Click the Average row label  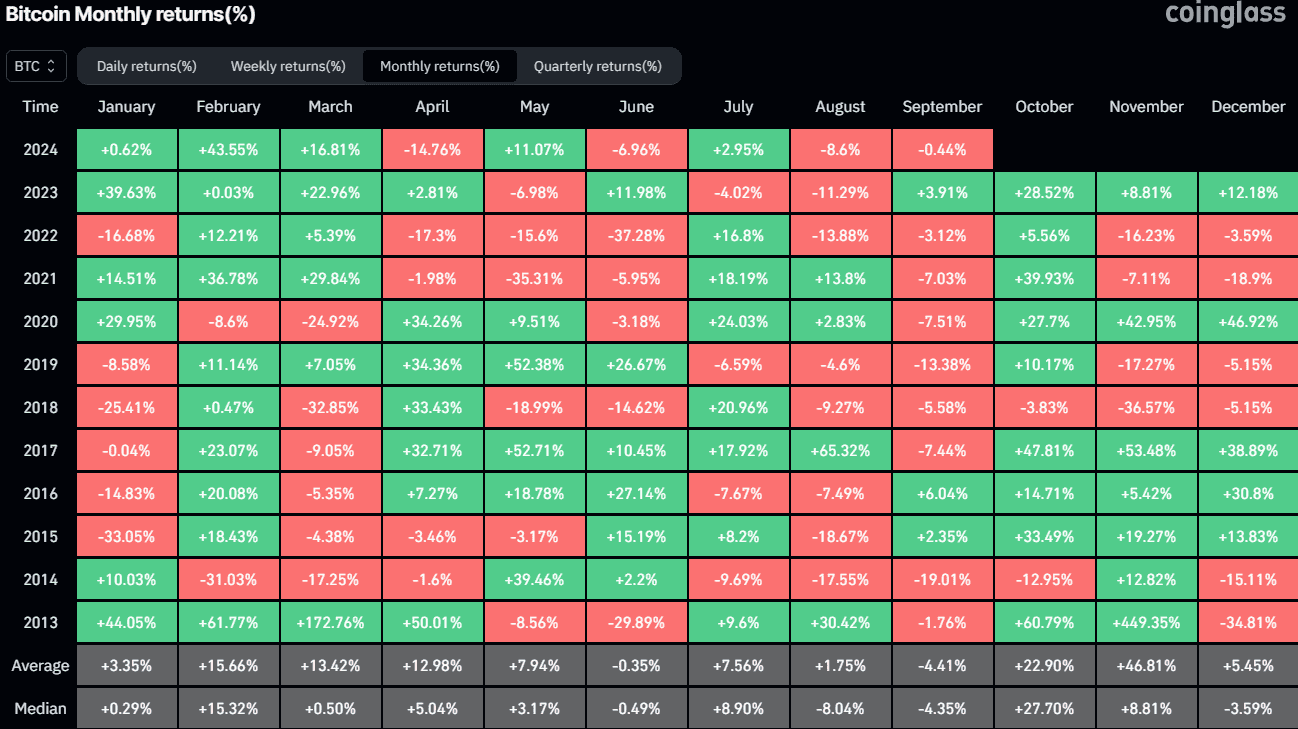(x=40, y=664)
